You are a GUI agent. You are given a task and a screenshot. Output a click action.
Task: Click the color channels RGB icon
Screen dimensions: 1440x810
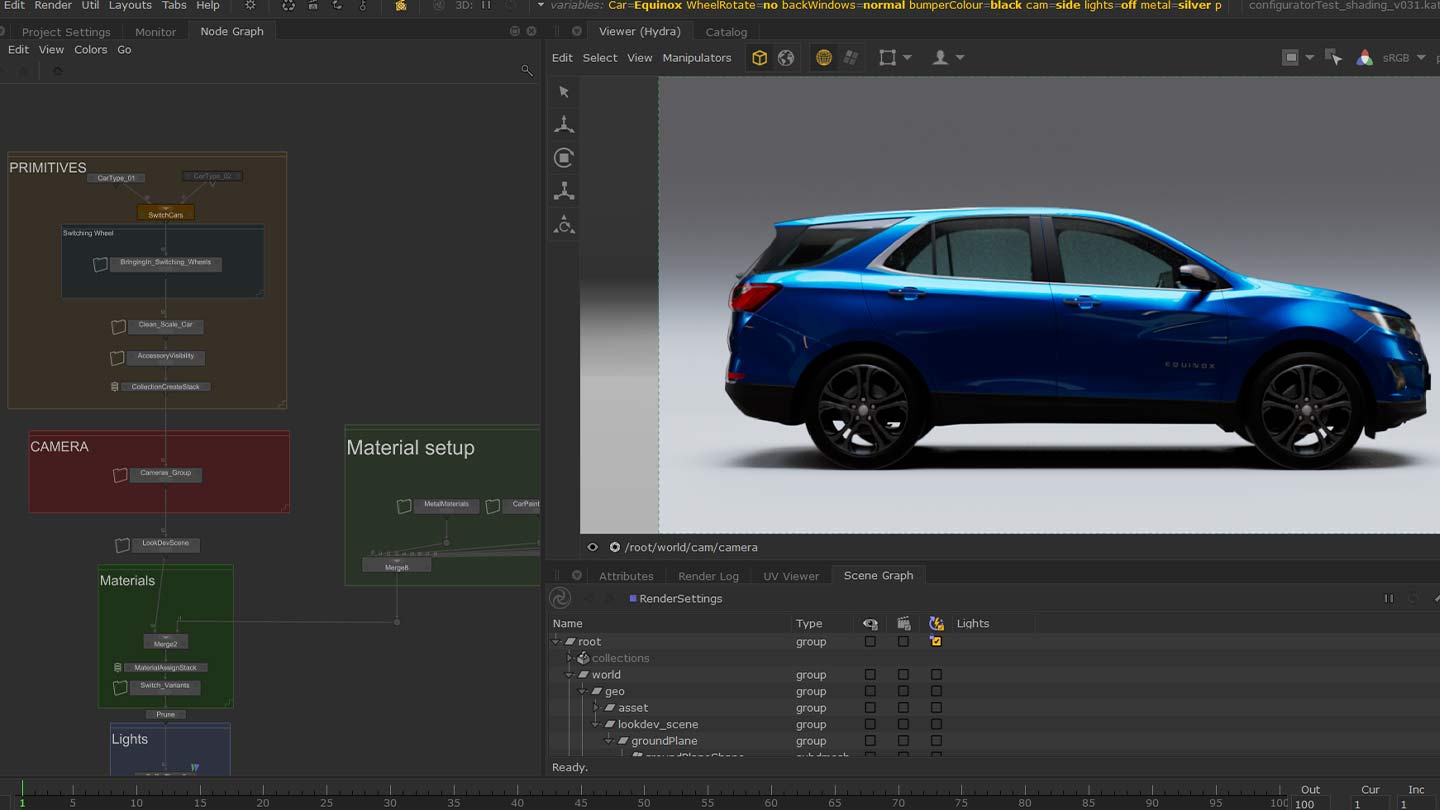[1364, 58]
